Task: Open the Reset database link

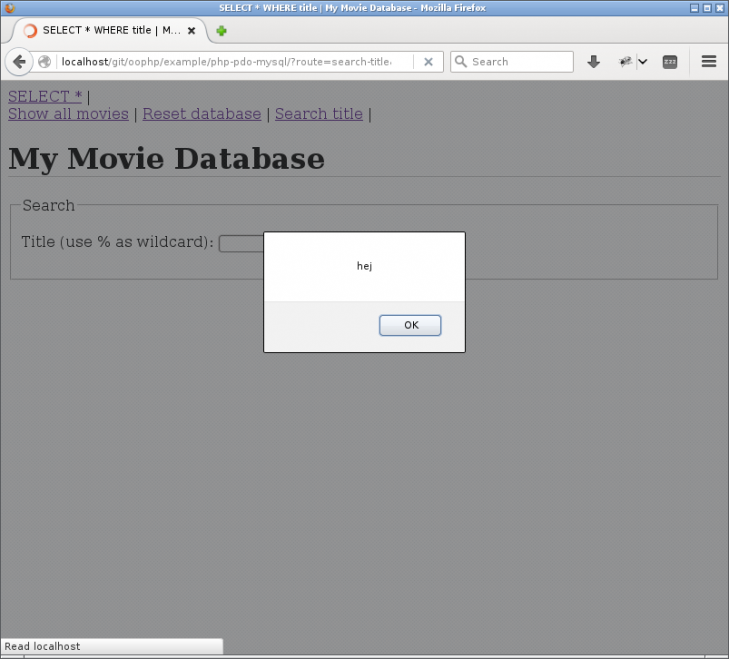Action: coord(202,114)
